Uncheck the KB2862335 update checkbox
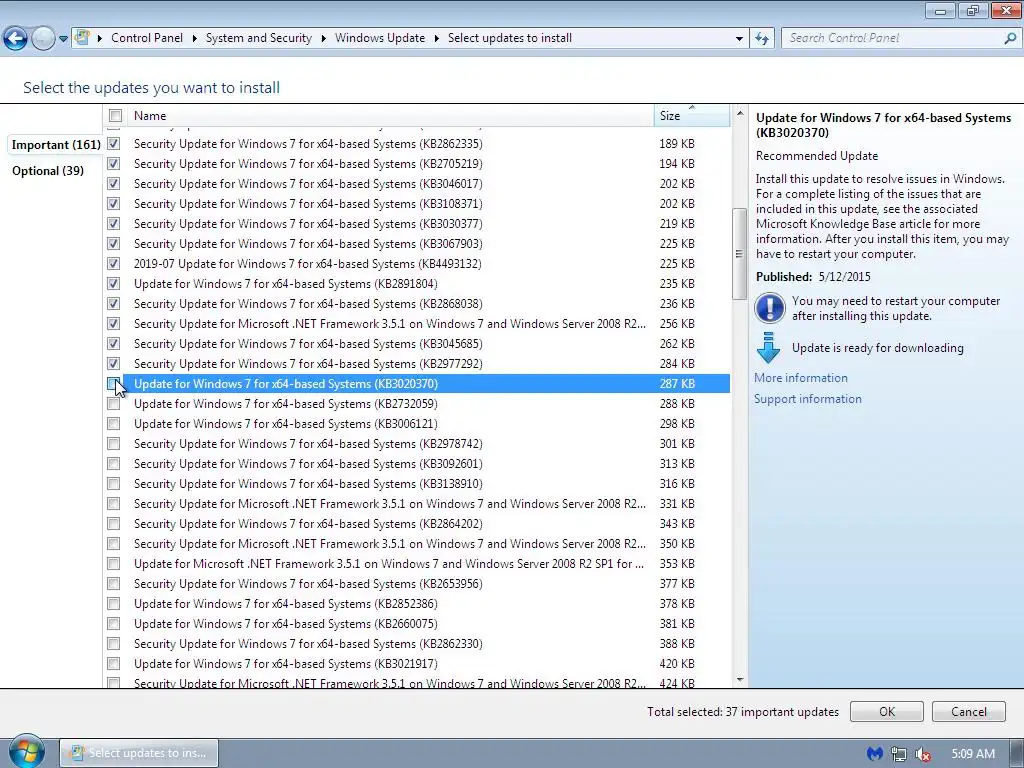Image resolution: width=1024 pixels, height=768 pixels. (x=114, y=144)
